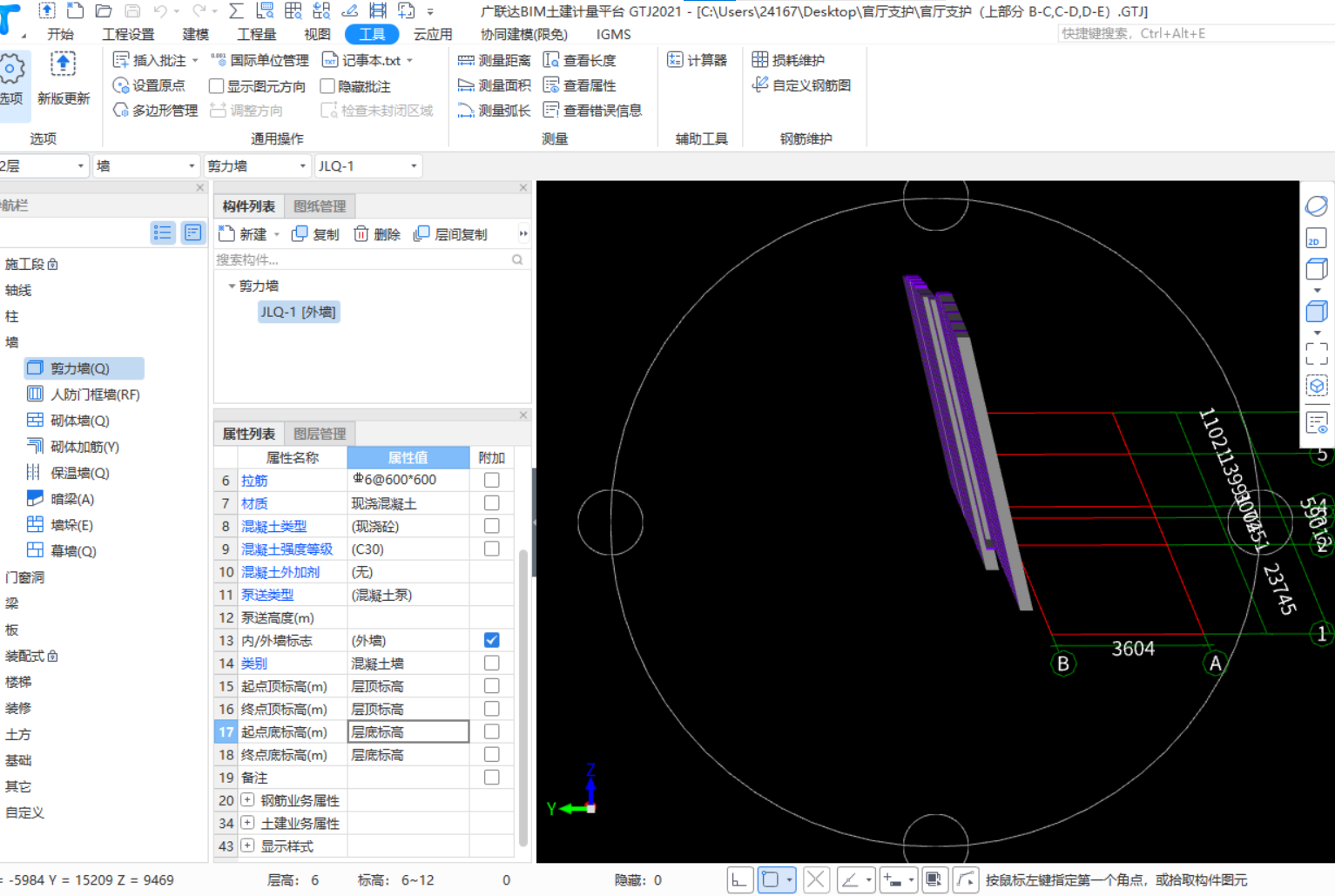Click 查看长度 view length tool
Image resolution: width=1335 pixels, height=896 pixels.
(580, 60)
